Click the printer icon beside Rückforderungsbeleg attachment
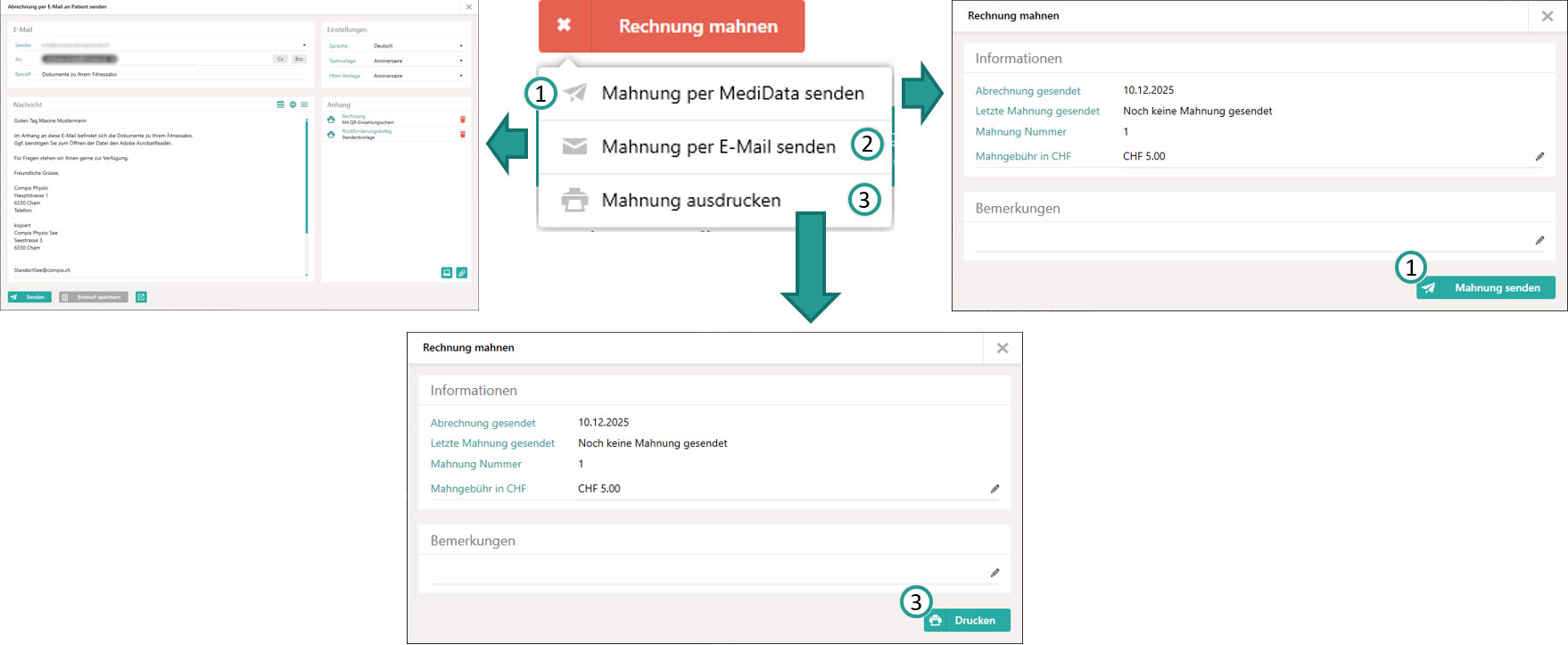 click(x=331, y=135)
